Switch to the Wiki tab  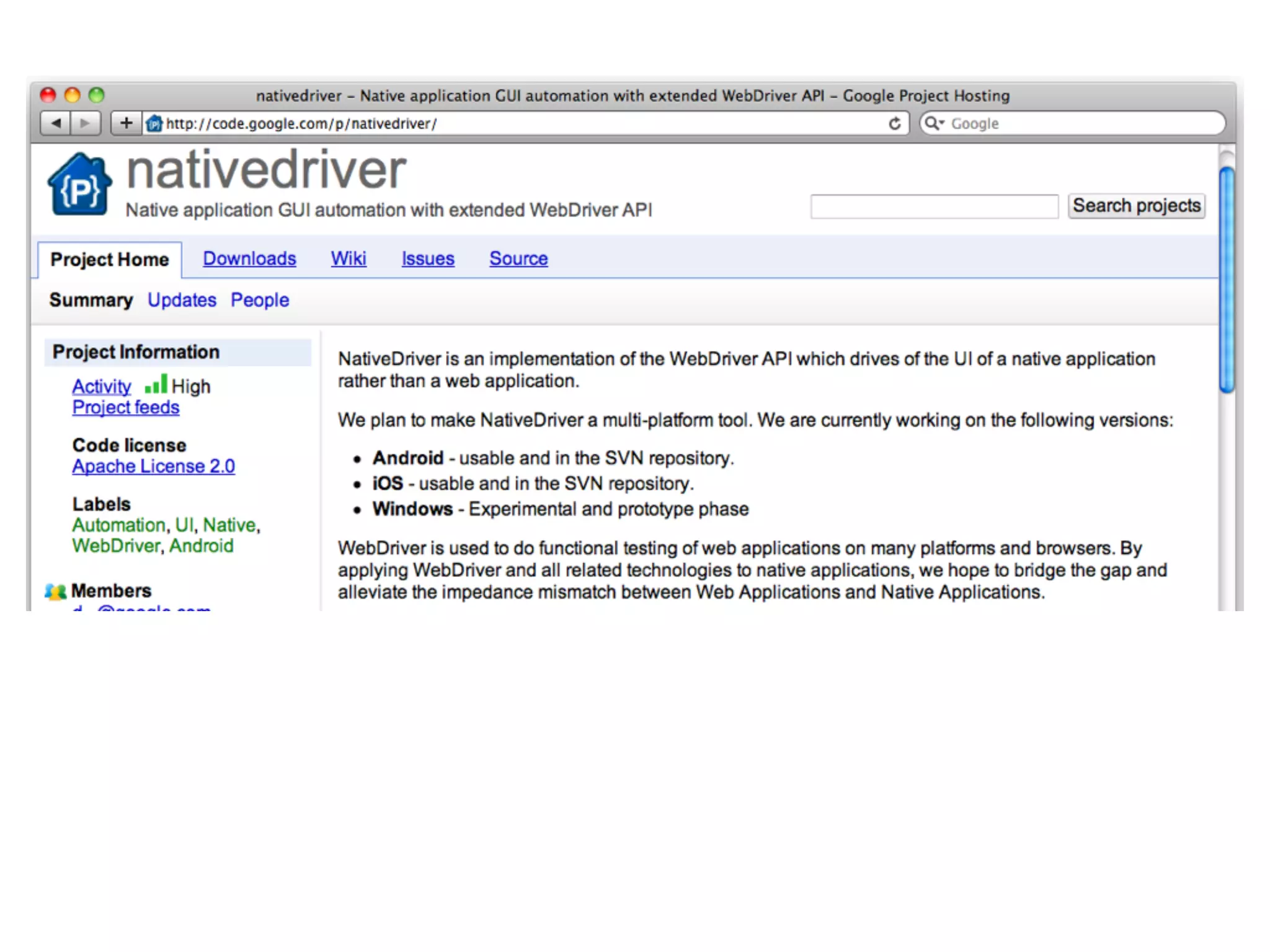[348, 258]
